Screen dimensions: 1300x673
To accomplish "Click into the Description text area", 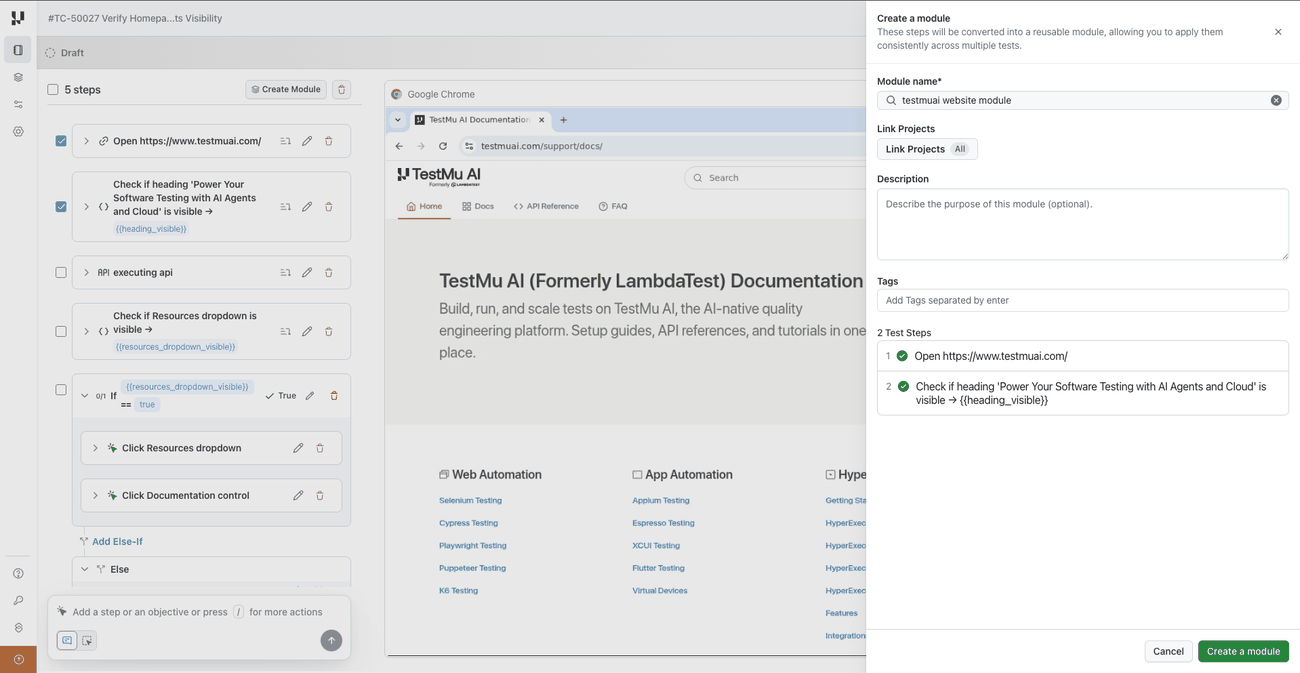I will [x=1083, y=224].
